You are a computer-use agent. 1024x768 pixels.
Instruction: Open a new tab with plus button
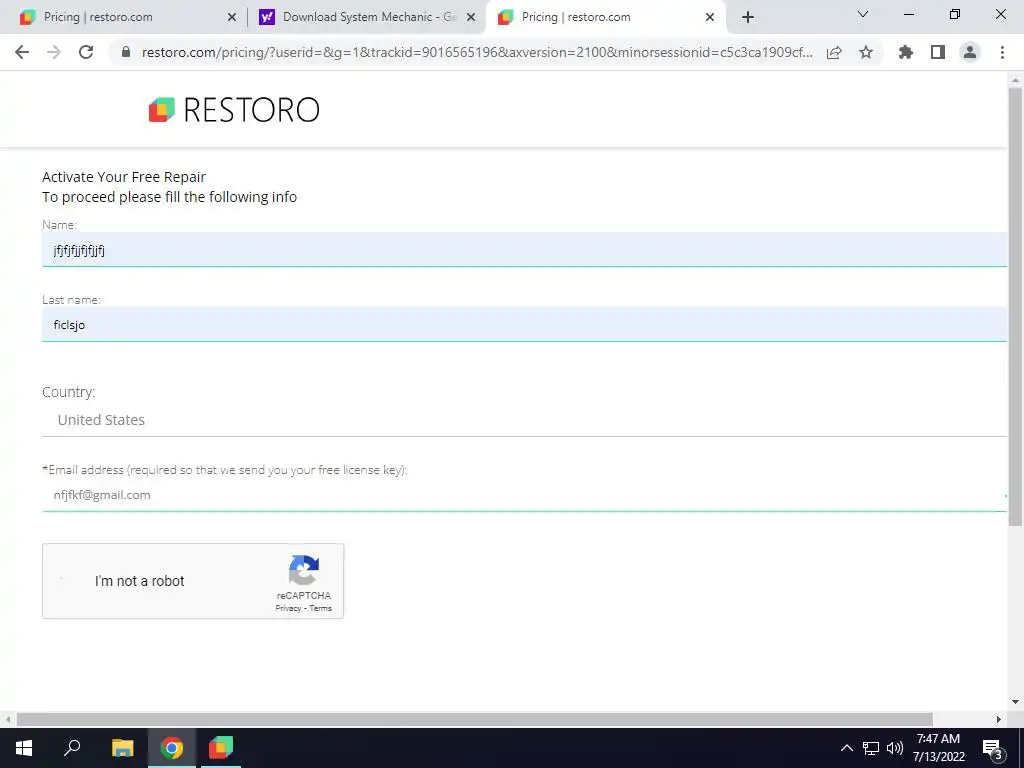pos(748,17)
